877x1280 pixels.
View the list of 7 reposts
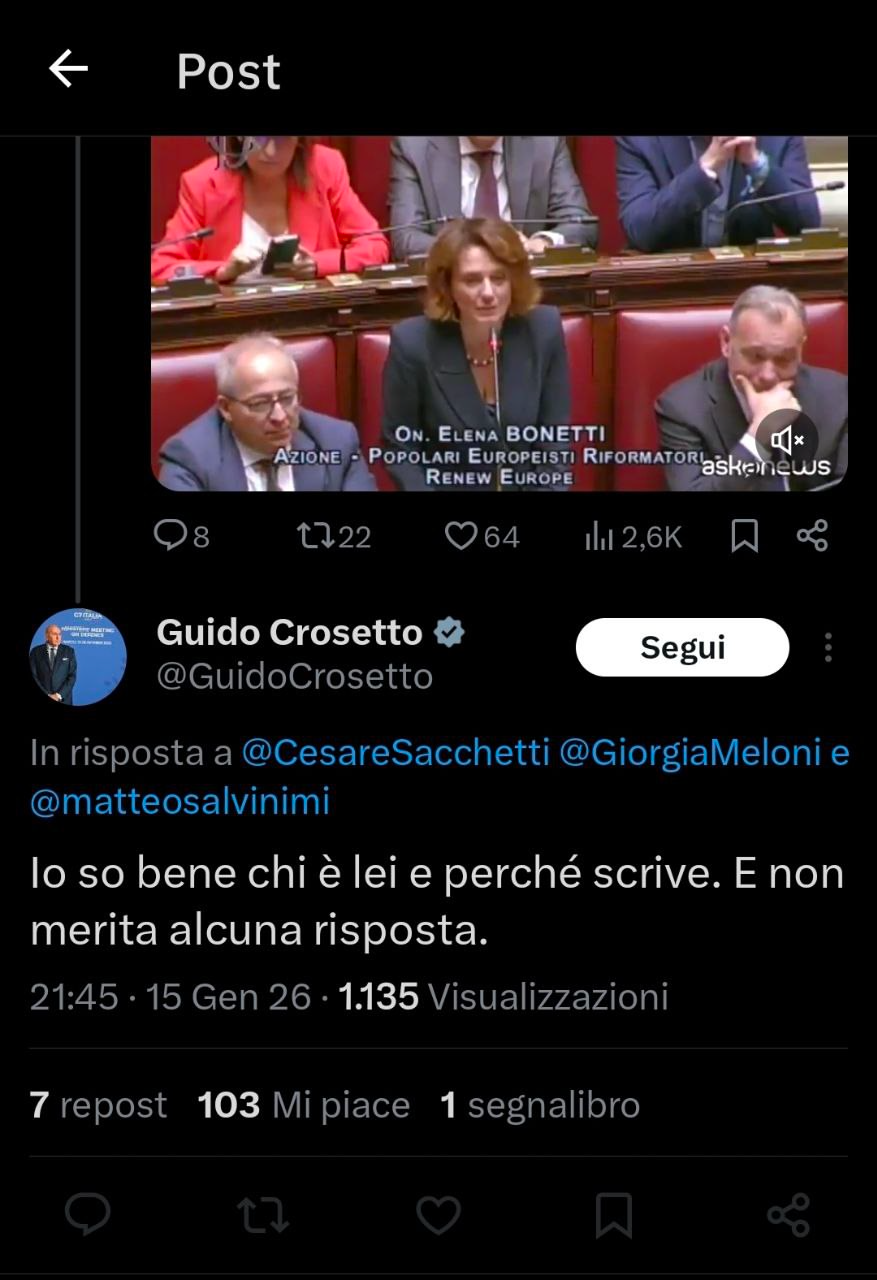98,1105
